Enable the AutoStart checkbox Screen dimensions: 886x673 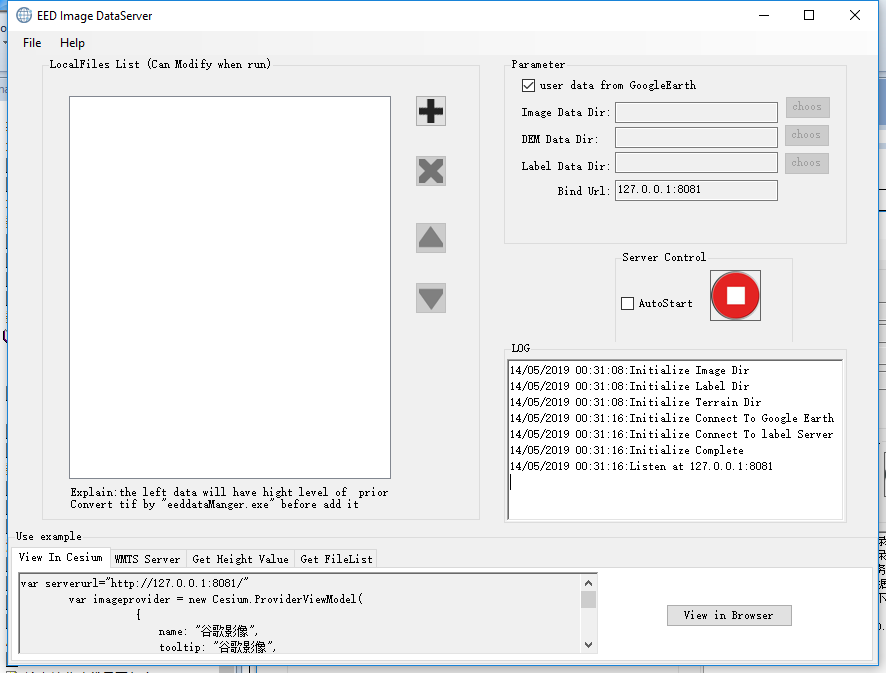coord(628,303)
